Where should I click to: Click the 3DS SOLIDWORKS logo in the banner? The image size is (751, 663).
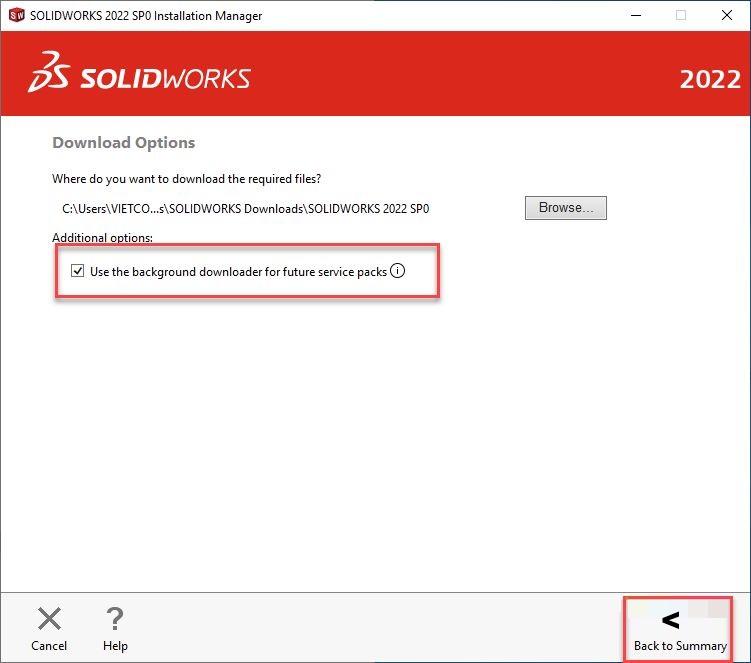(139, 72)
